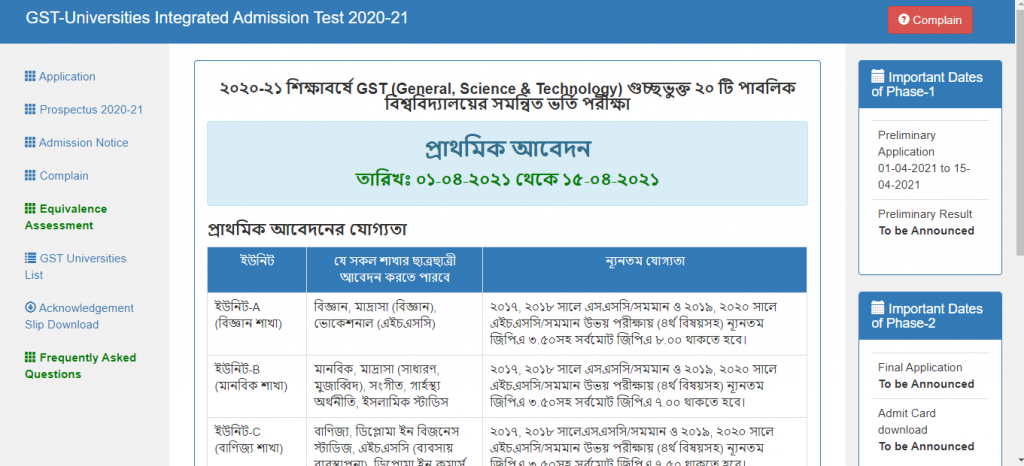Click the যে সকল শাখার ছাত্রছাত্রী column header
Viewport: 1024px width, 466px height.
pyautogui.click(x=394, y=270)
